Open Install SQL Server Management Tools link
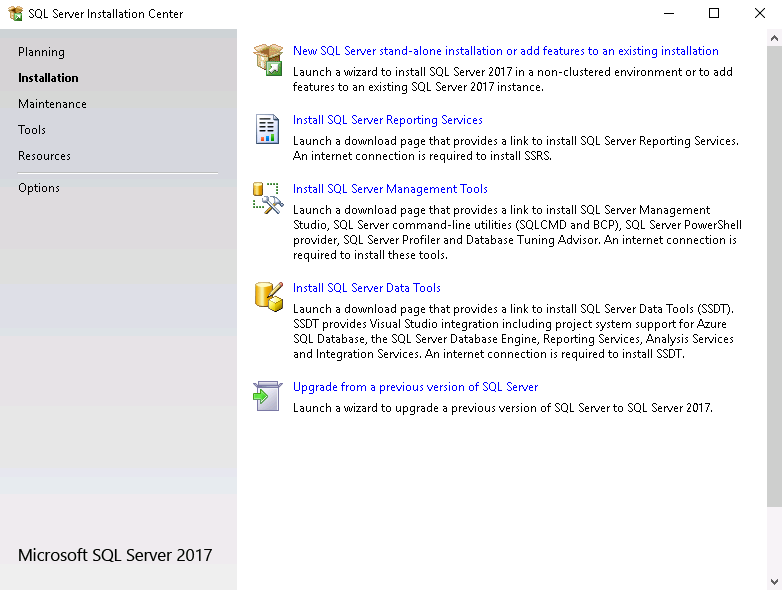Screen dimensions: 782x590 (x=390, y=189)
